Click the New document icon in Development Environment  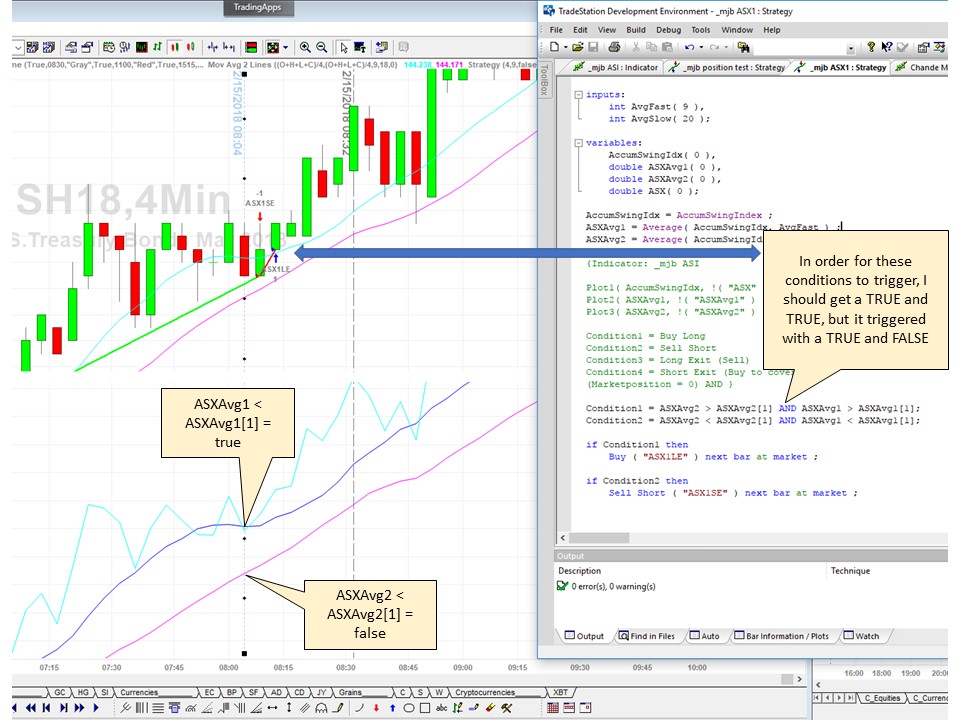pos(554,47)
